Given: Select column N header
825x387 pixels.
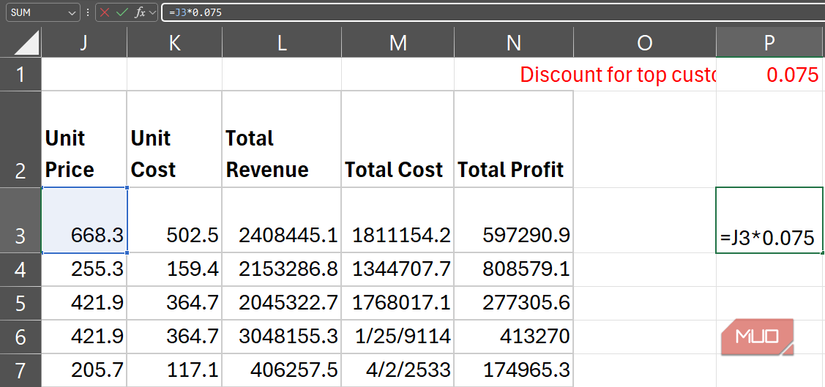Looking at the screenshot, I should (514, 42).
